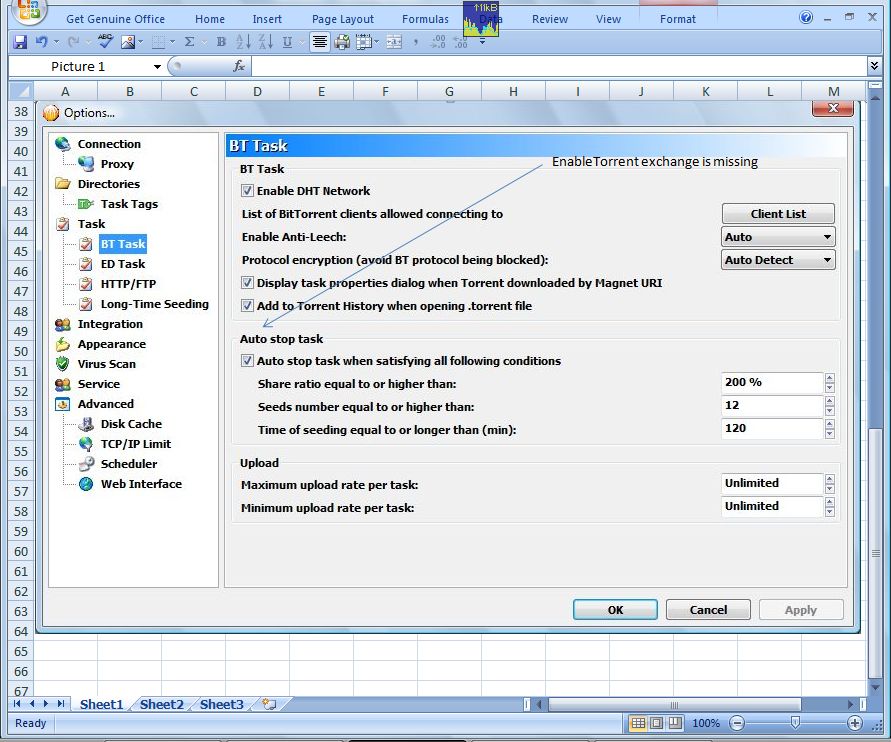Click the zoom slider handle

[x=795, y=723]
